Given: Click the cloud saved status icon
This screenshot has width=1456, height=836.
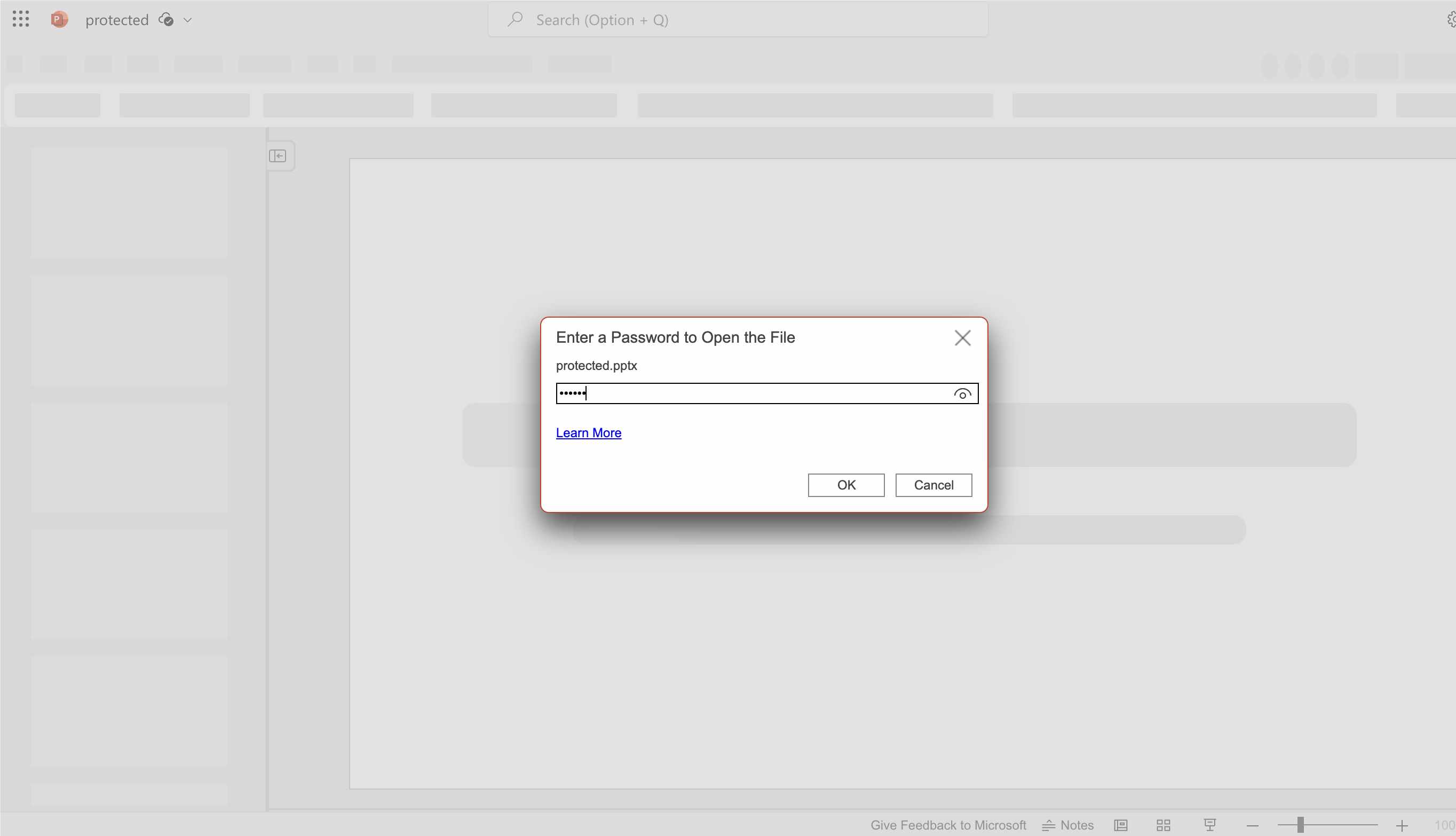Looking at the screenshot, I should click(x=166, y=20).
